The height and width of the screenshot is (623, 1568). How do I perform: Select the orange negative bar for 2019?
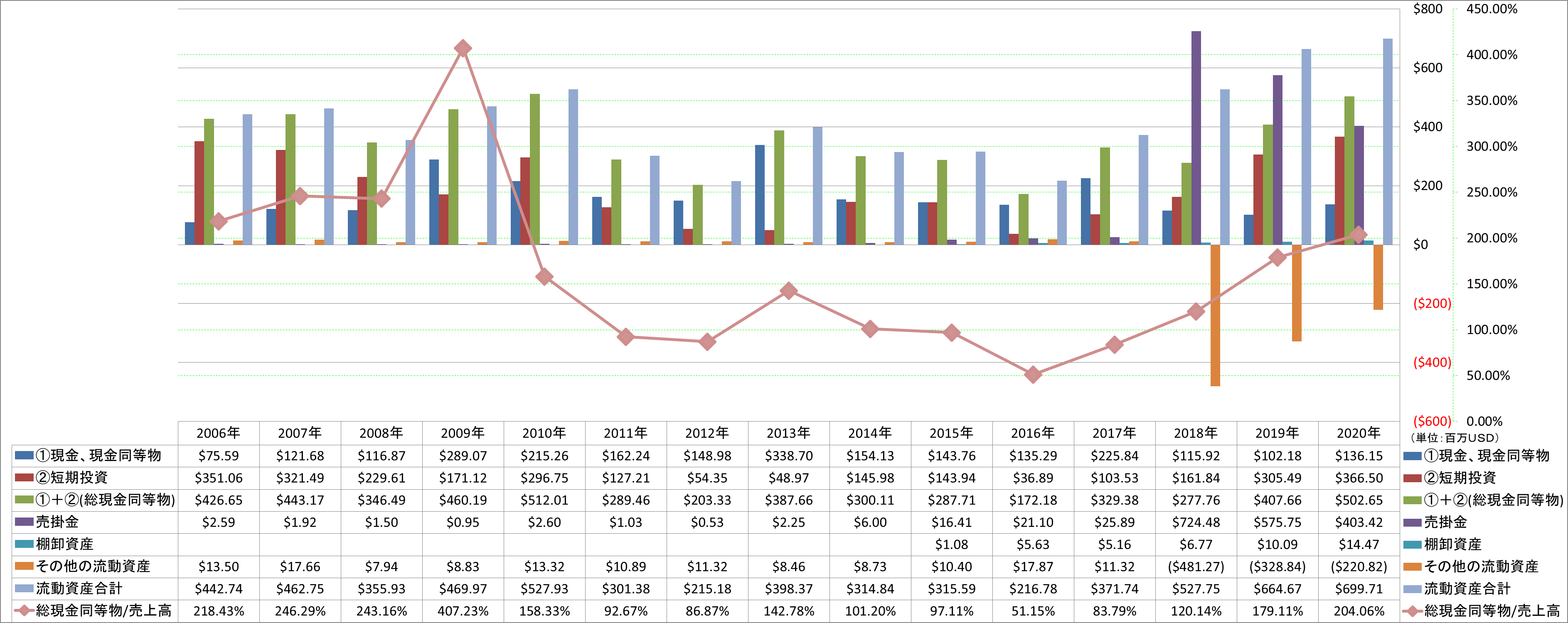(x=1297, y=293)
